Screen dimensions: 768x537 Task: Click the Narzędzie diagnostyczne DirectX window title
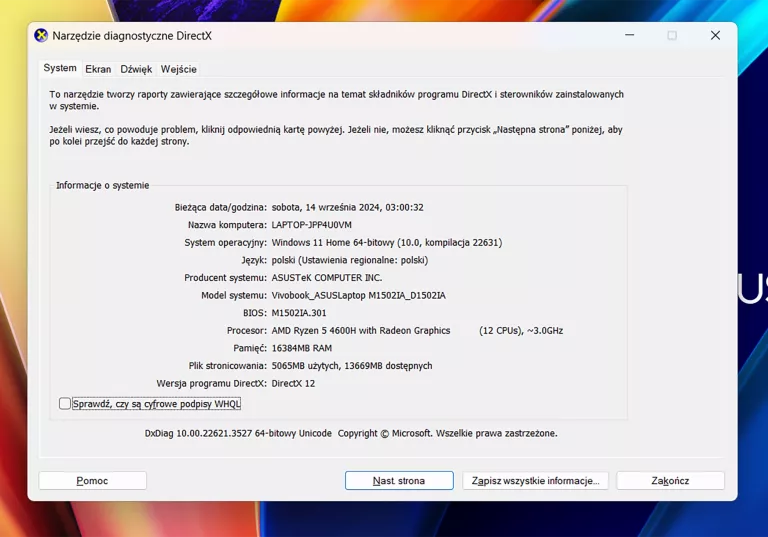pos(132,36)
